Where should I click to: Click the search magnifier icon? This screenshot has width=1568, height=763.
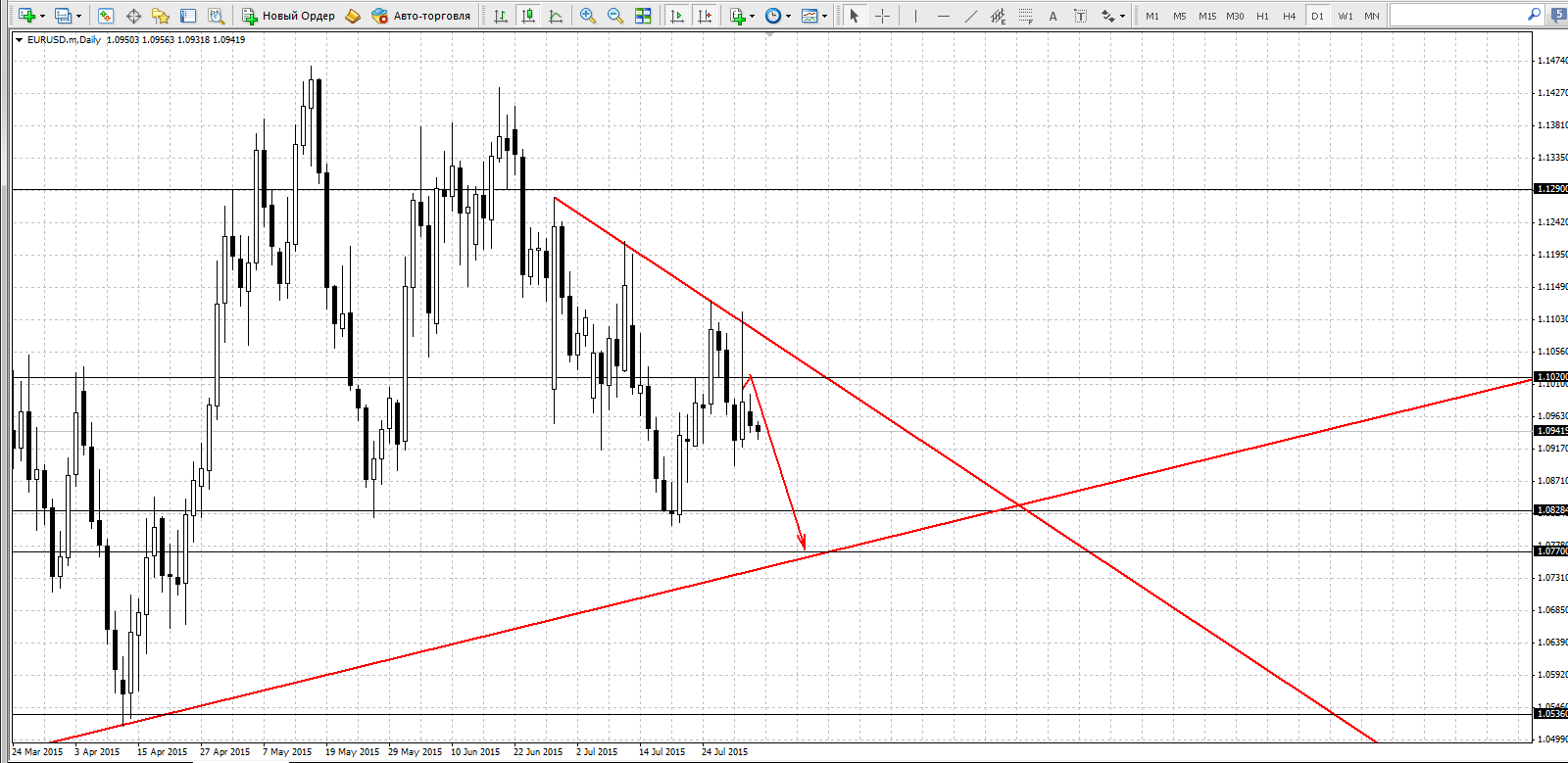pyautogui.click(x=1534, y=15)
